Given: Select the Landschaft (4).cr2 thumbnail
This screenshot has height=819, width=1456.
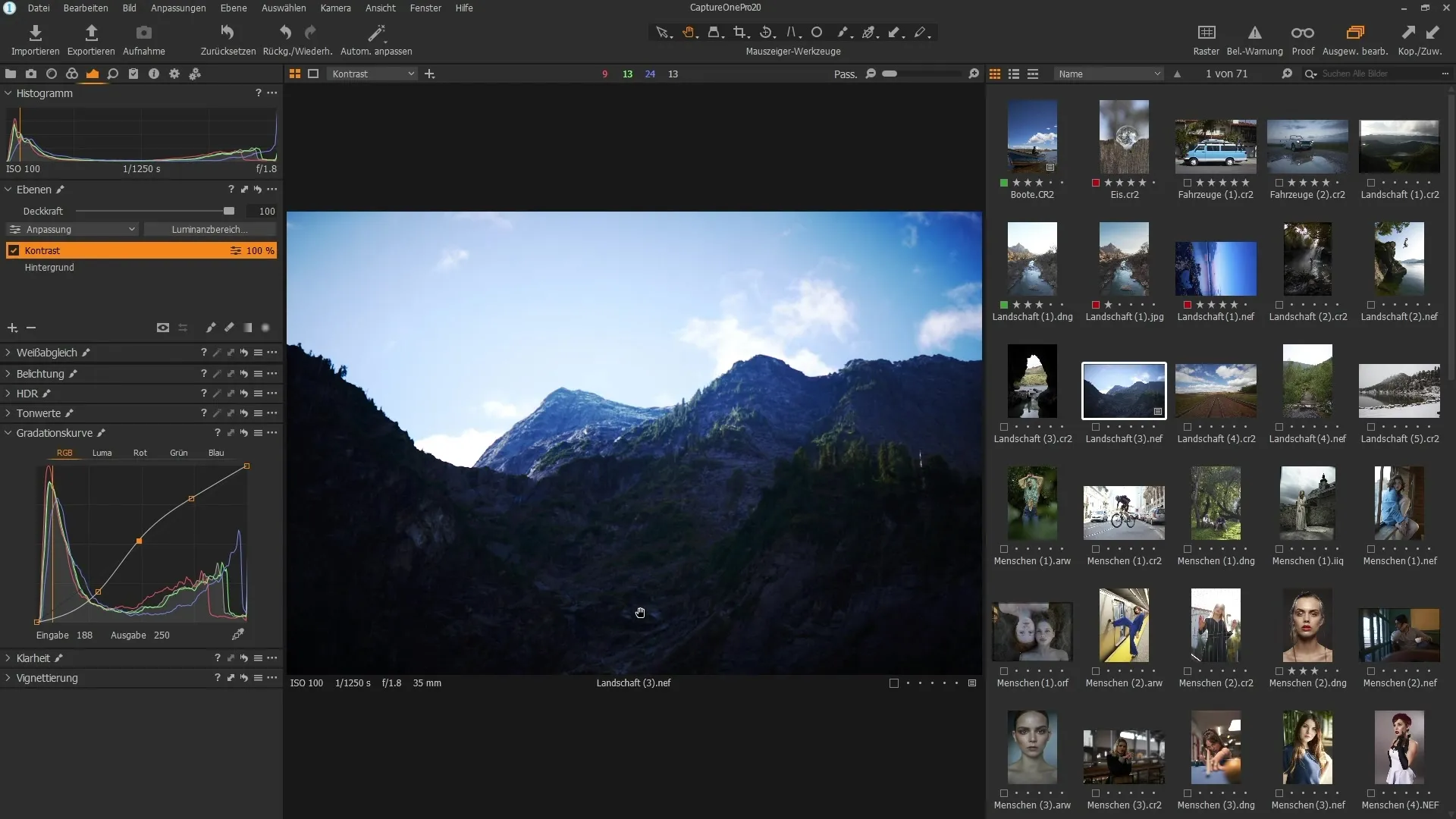Looking at the screenshot, I should coord(1216,391).
